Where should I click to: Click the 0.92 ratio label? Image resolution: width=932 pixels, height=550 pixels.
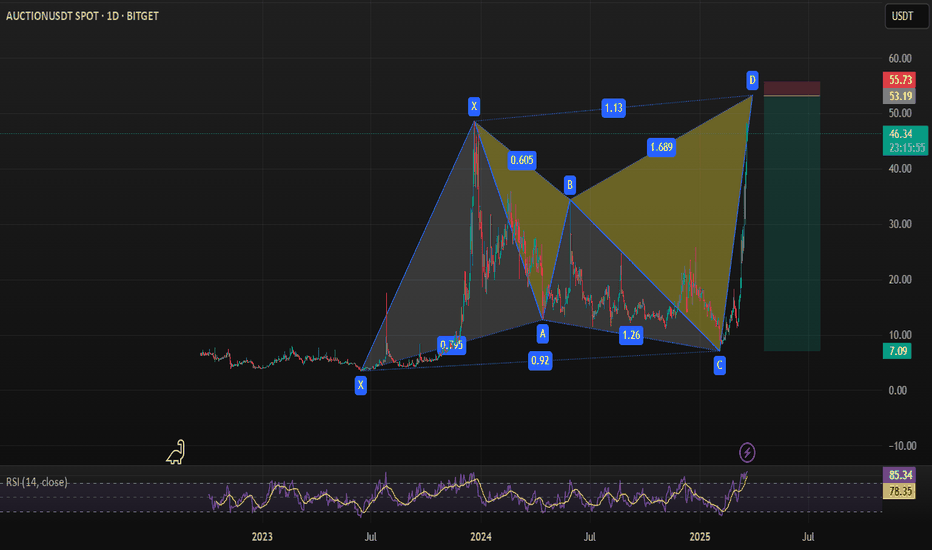point(540,360)
